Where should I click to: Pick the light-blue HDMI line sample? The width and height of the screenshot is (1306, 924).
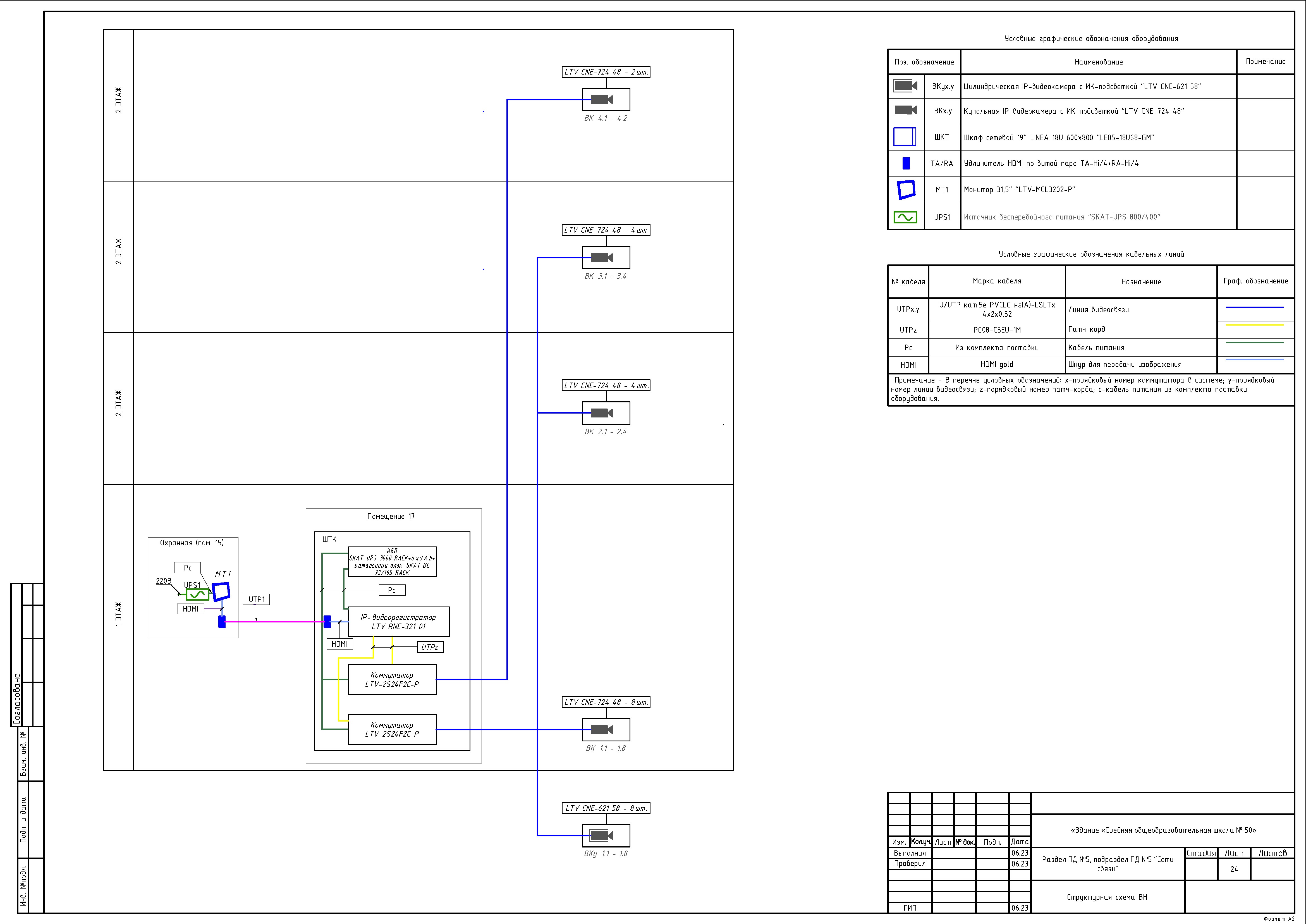tap(1255, 360)
